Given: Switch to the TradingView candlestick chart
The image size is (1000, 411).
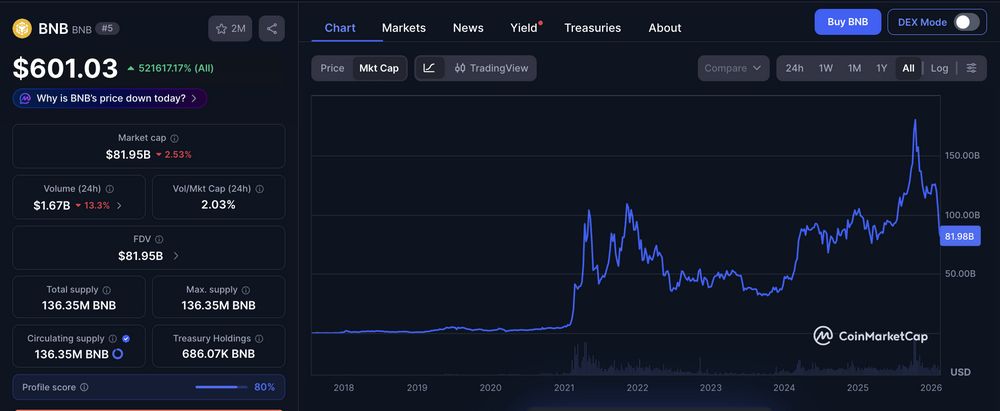Looking at the screenshot, I should (492, 68).
